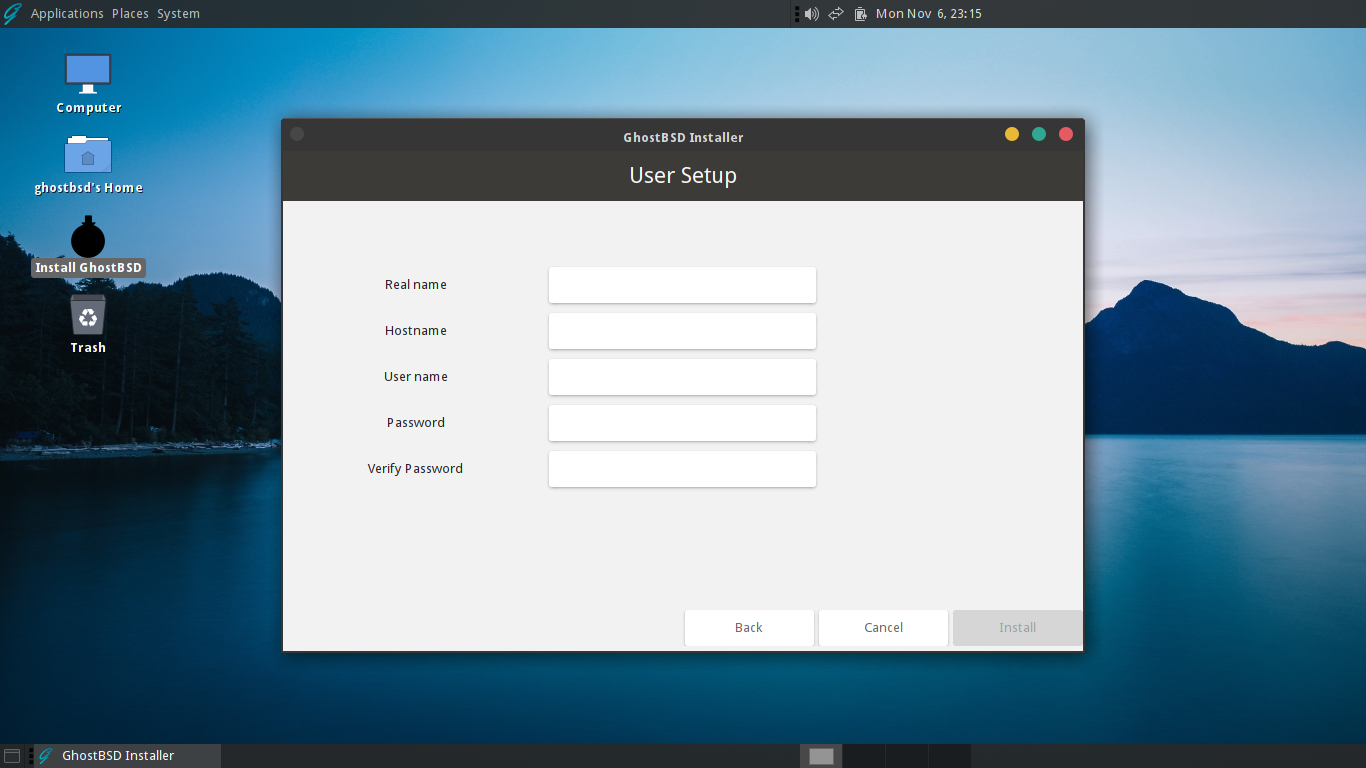
Task: Open the Applications menu
Action: pyautogui.click(x=67, y=14)
